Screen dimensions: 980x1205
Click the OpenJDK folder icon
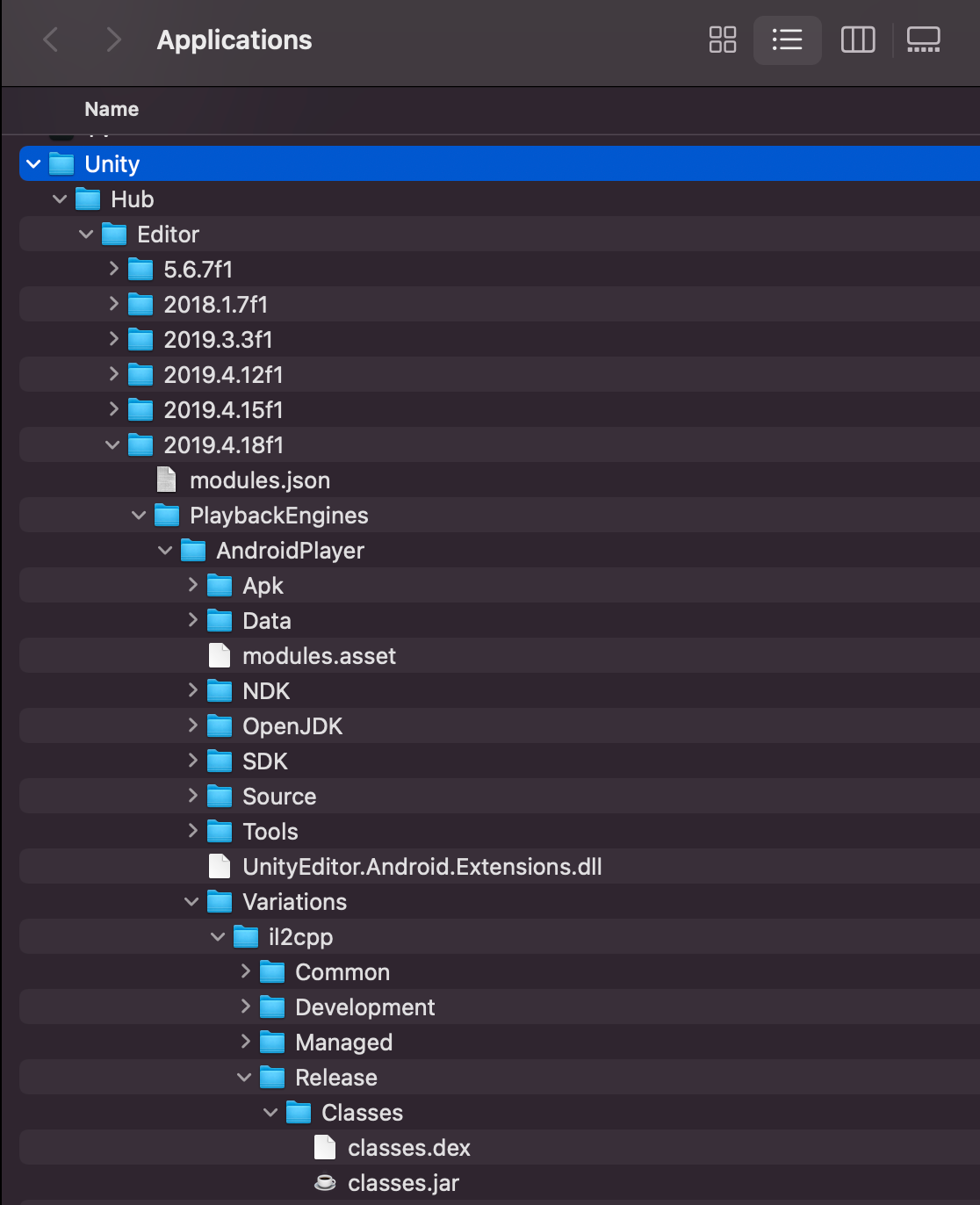(220, 726)
